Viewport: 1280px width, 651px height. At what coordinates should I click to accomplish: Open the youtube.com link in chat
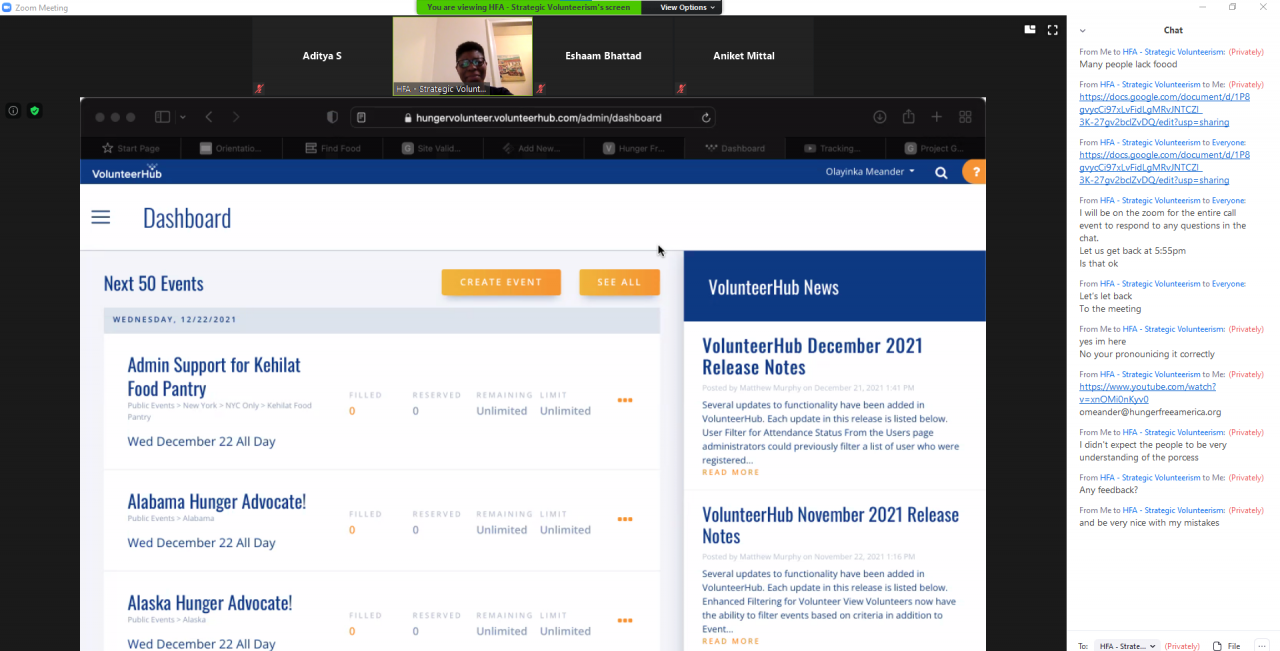[x=1148, y=393]
